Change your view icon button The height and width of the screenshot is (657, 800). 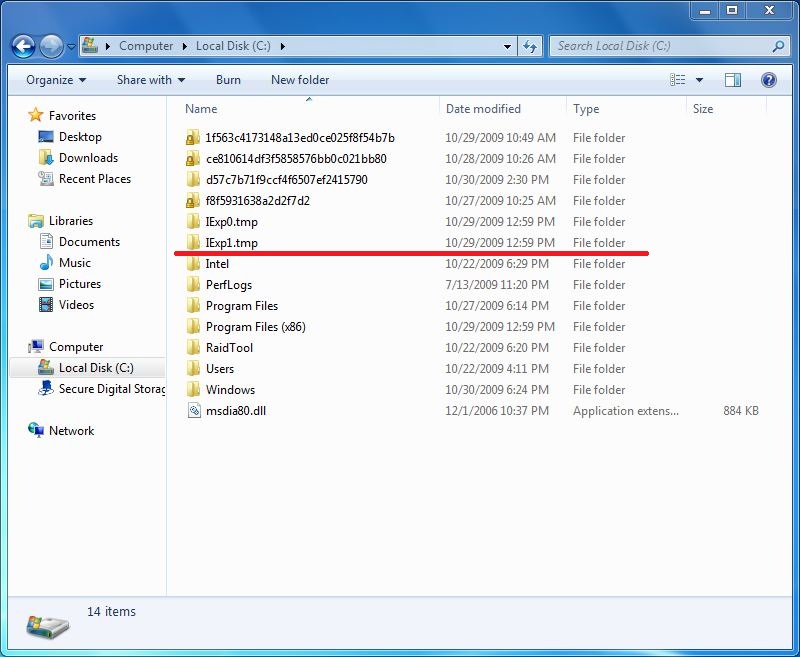tap(678, 80)
